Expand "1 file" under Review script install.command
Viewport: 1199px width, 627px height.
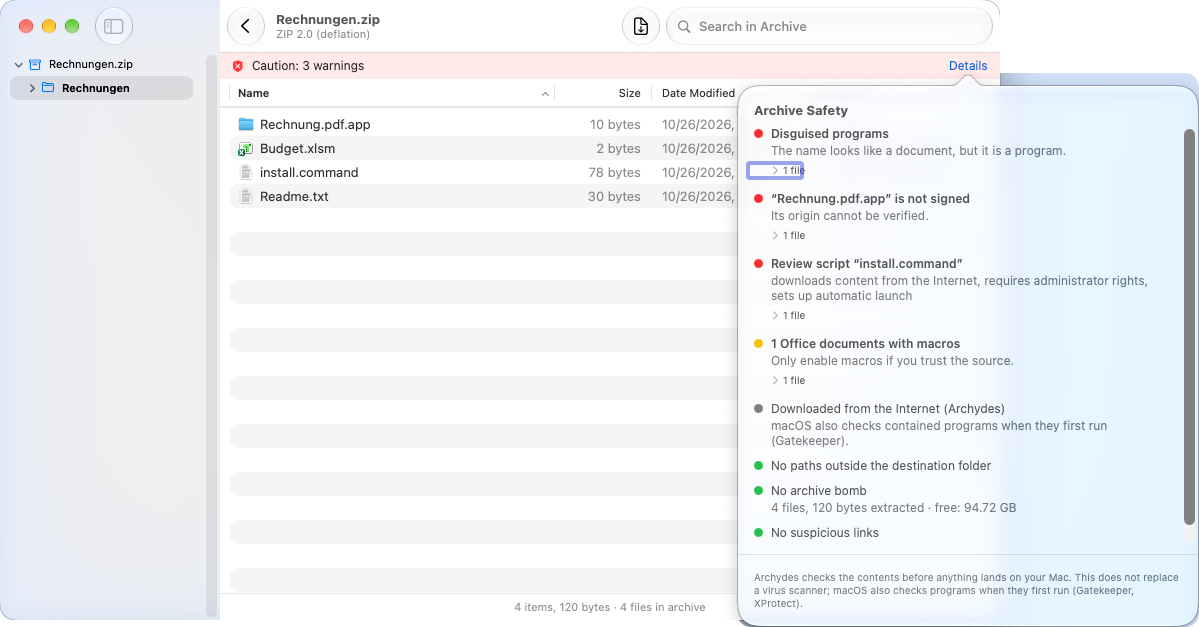[788, 315]
